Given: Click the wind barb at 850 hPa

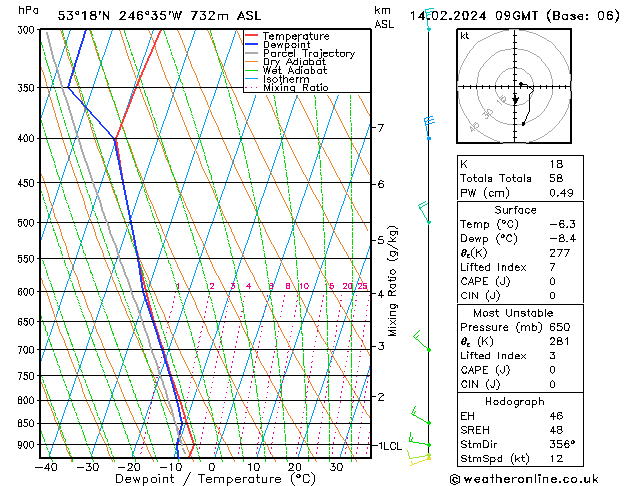Looking at the screenshot, I should (420, 416).
